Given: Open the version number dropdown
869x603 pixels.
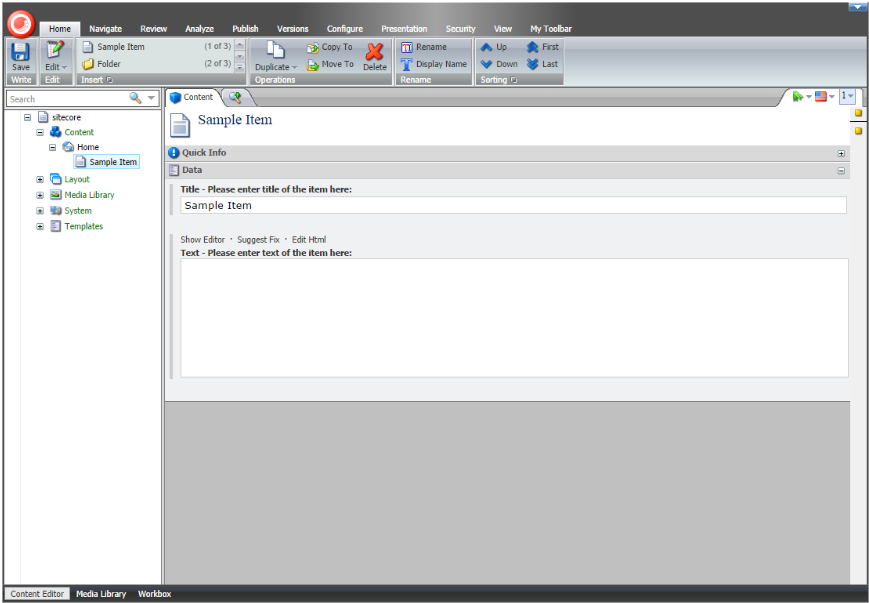Looking at the screenshot, I should (x=847, y=96).
